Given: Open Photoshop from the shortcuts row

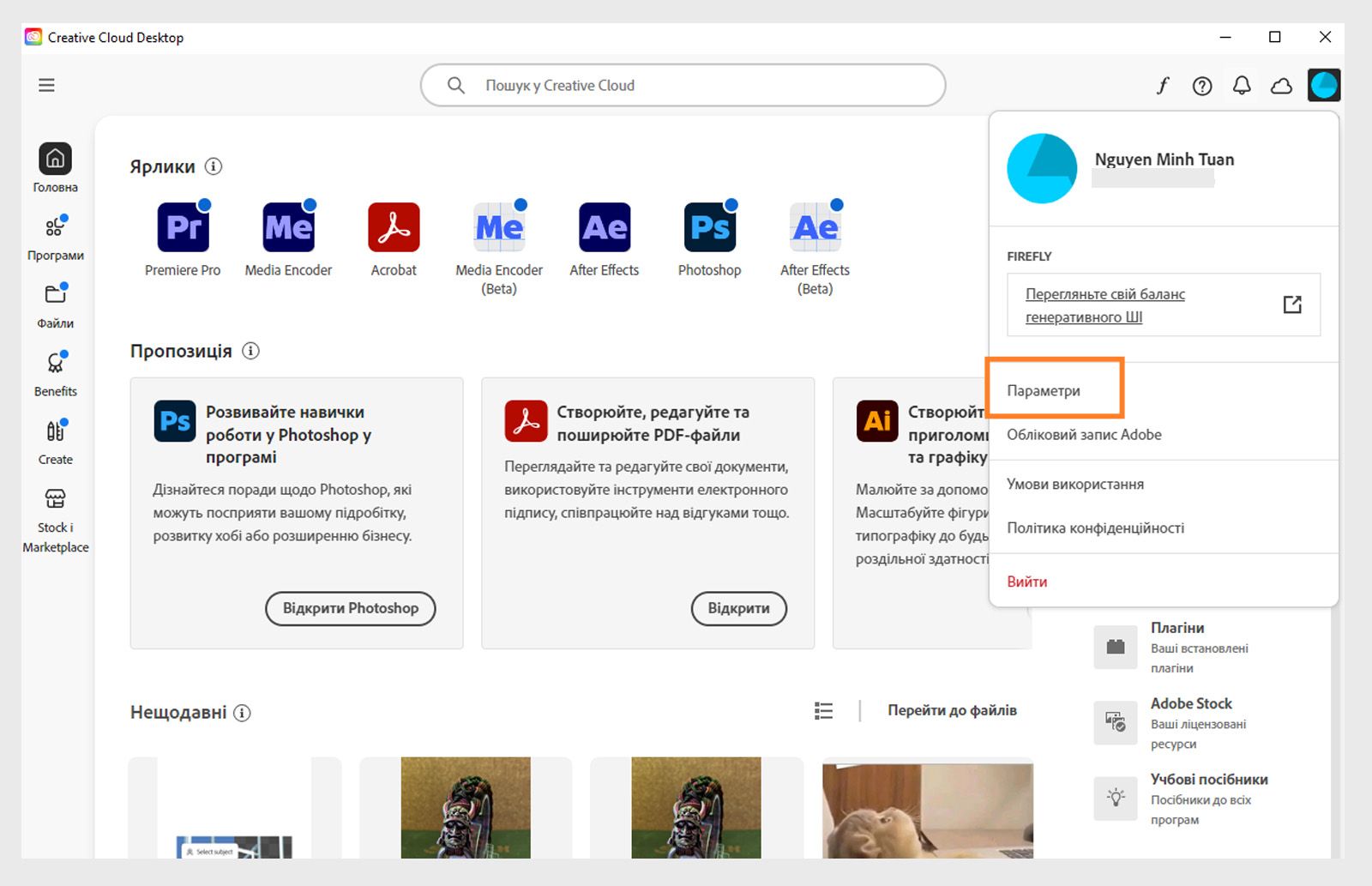Looking at the screenshot, I should (x=709, y=227).
